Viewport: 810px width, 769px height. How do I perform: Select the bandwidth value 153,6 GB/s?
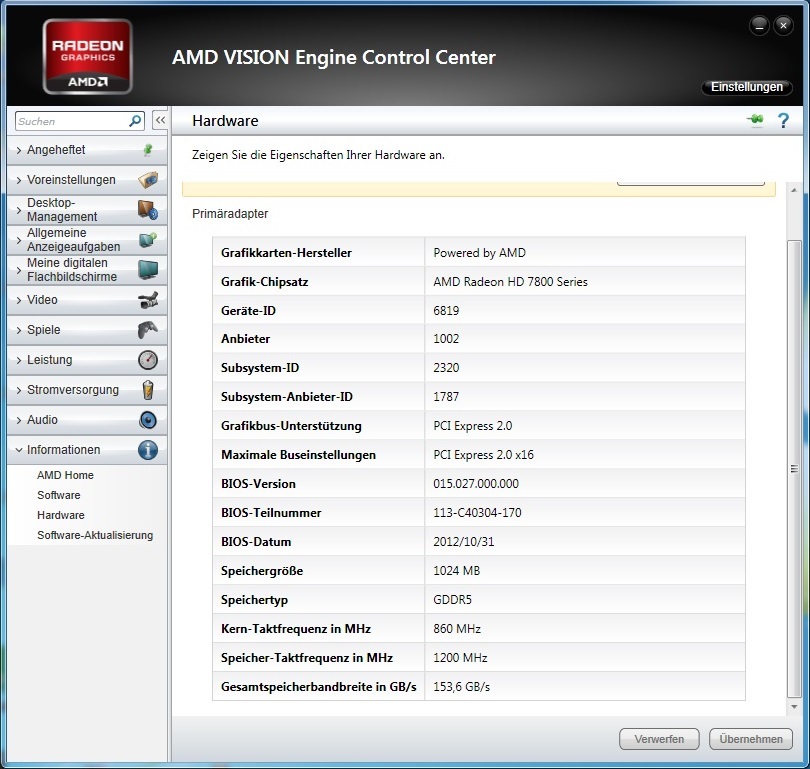pyautogui.click(x=461, y=687)
